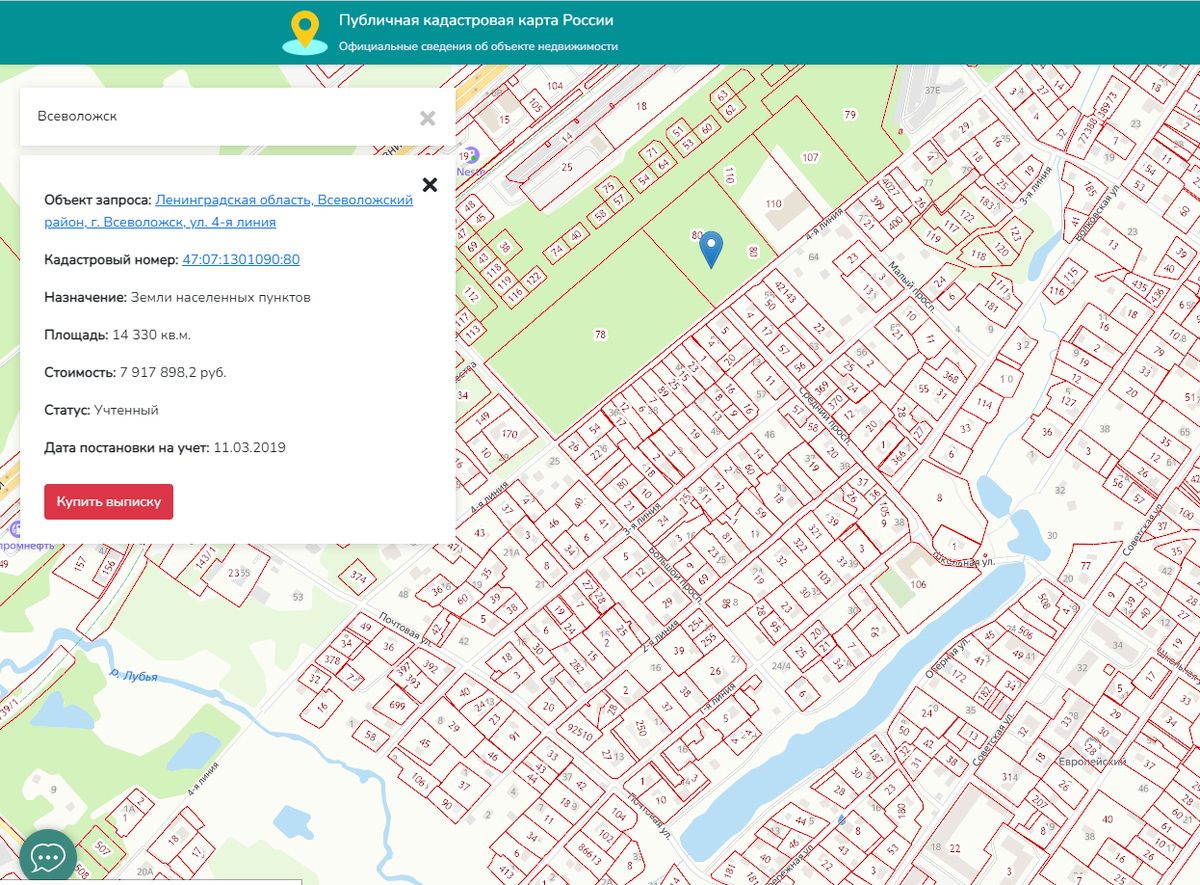The width and height of the screenshot is (1200, 885).
Task: Click the Европейский label on the map
Action: click(1093, 762)
